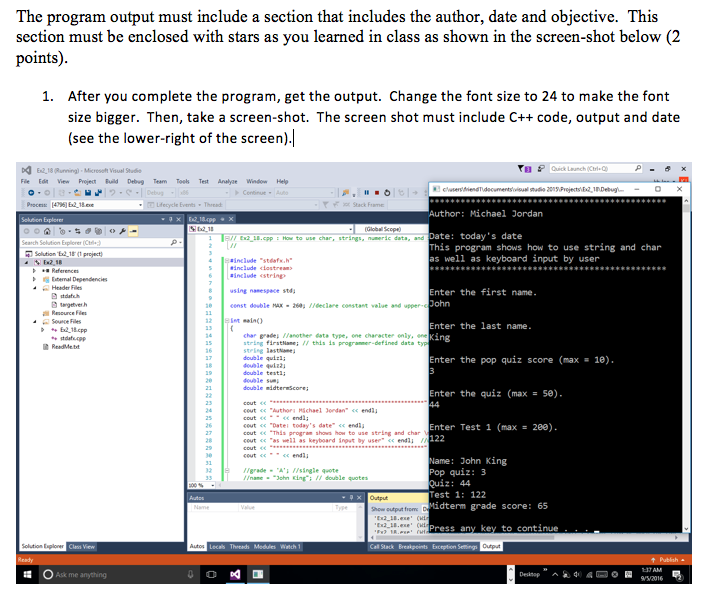This screenshot has width=709, height=593.
Task: Click the Open File toolbar icon
Action: pos(78,193)
